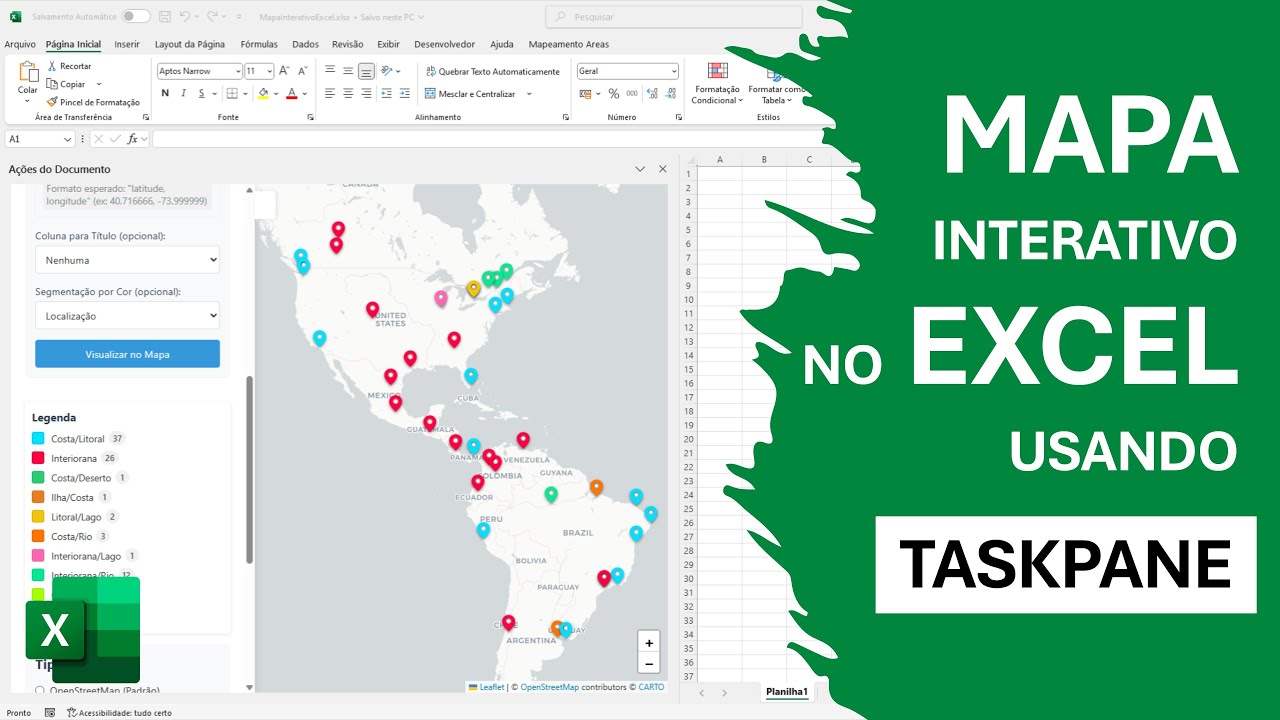Click the yellow marker near the Great Lakes
1280x720 pixels.
(473, 288)
